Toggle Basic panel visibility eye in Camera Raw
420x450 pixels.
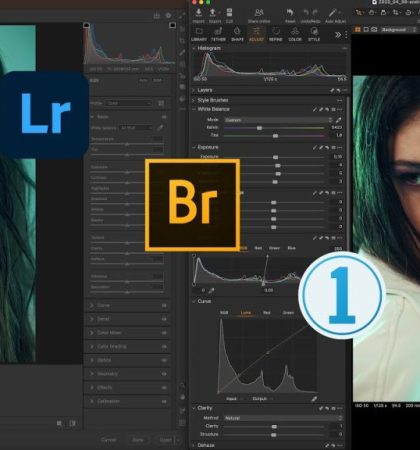(164, 117)
